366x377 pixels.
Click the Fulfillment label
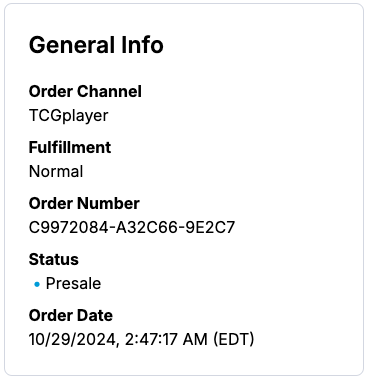point(70,147)
